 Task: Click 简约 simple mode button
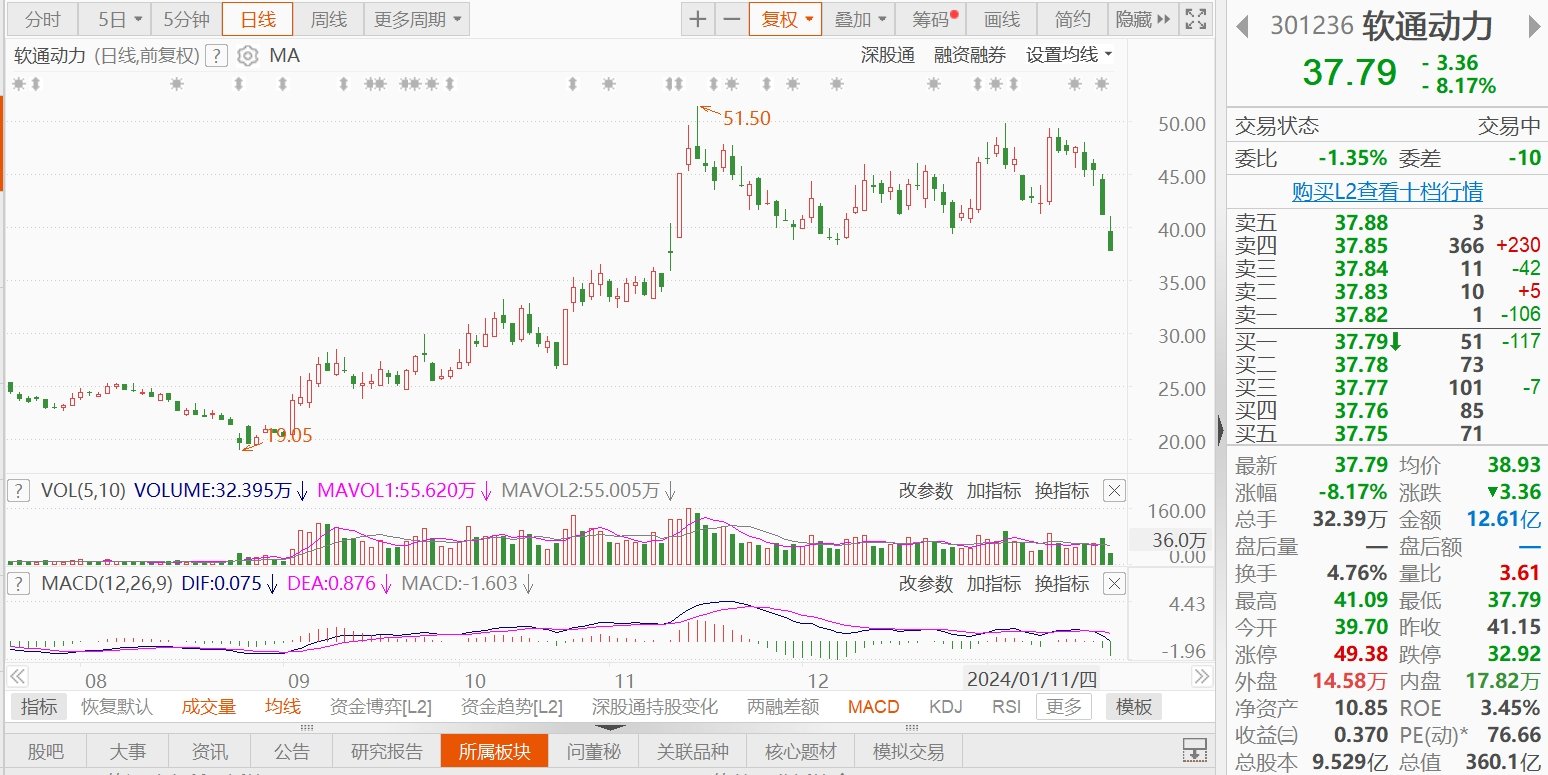pyautogui.click(x=1072, y=19)
